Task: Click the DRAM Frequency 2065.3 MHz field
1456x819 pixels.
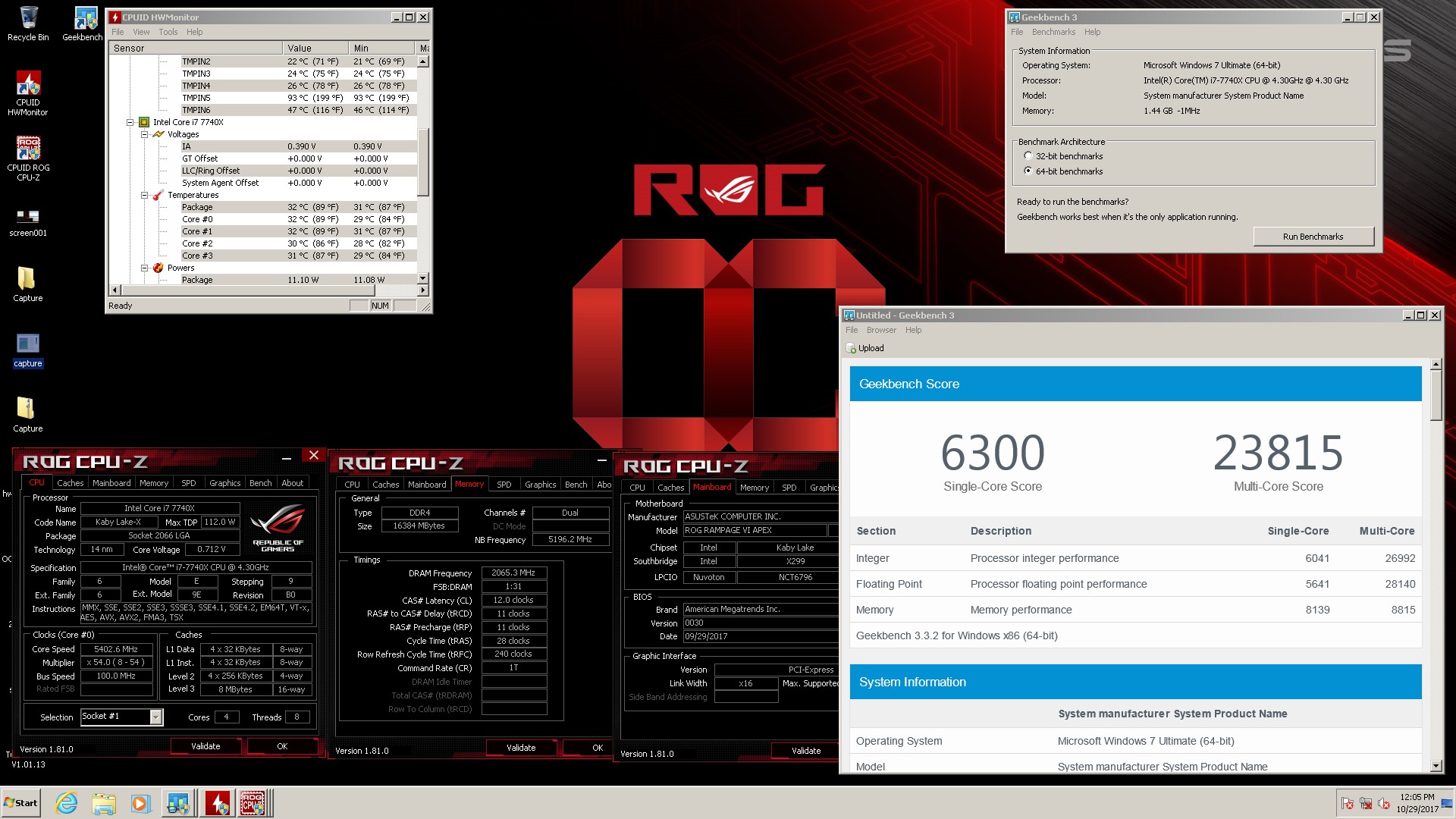Action: [513, 573]
